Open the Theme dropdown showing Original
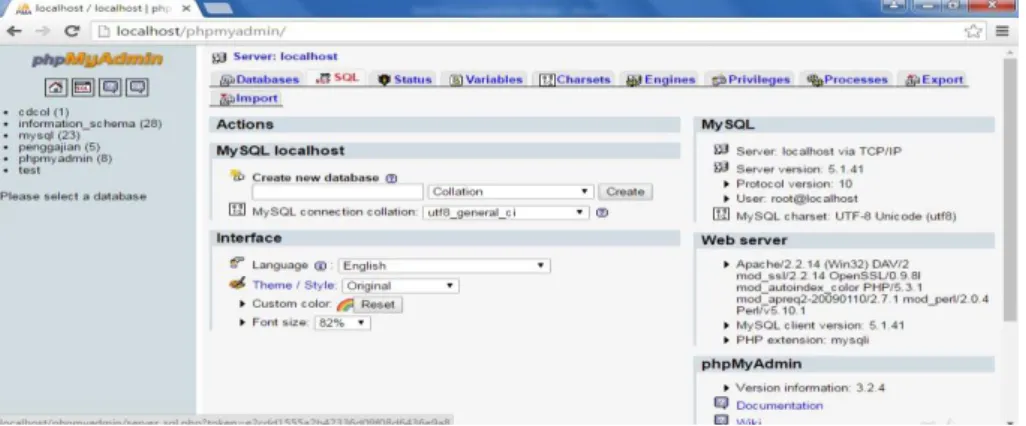The height and width of the screenshot is (426, 1026). click(x=400, y=286)
